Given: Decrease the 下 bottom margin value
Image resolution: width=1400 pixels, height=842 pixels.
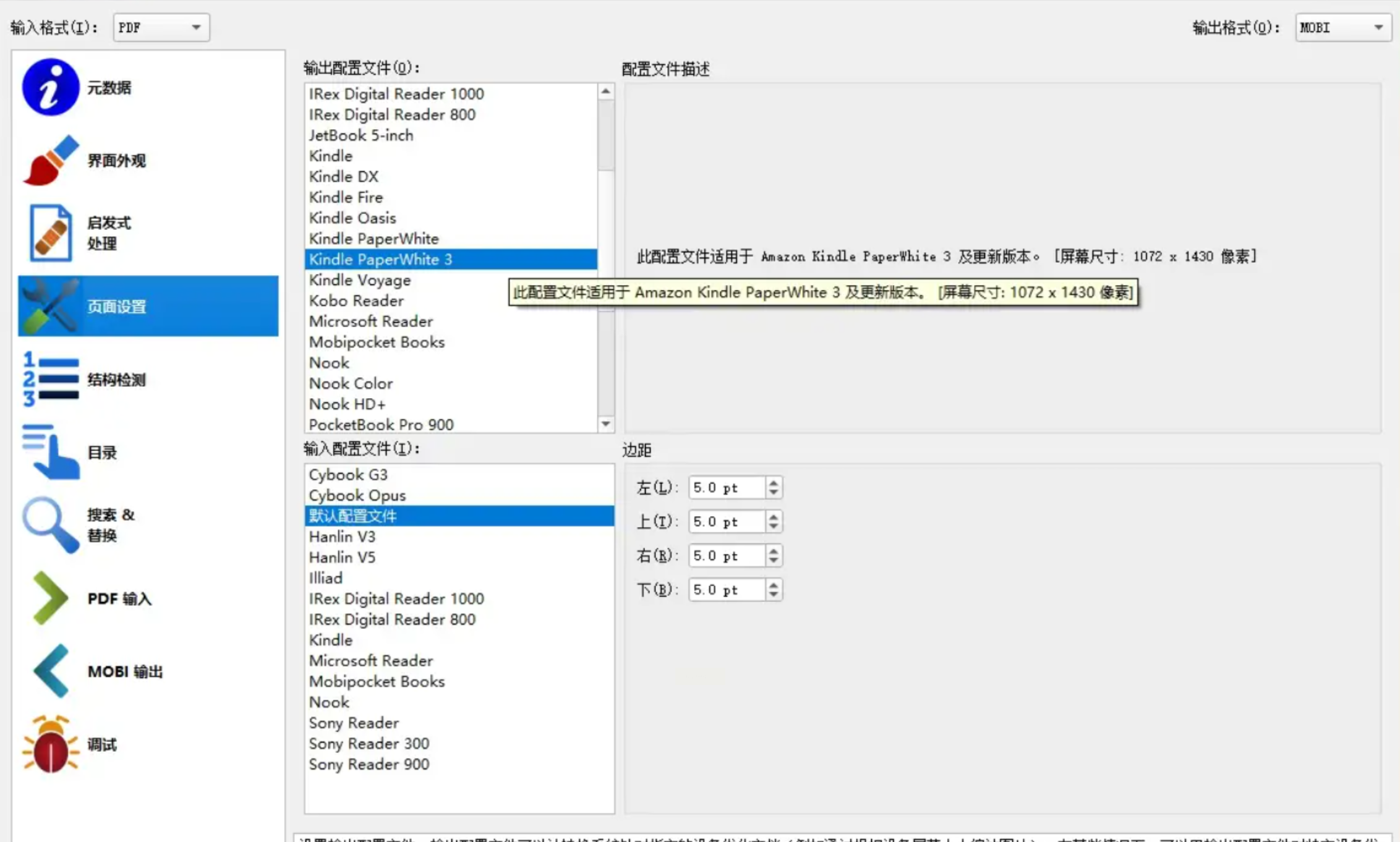Looking at the screenshot, I should [x=773, y=595].
